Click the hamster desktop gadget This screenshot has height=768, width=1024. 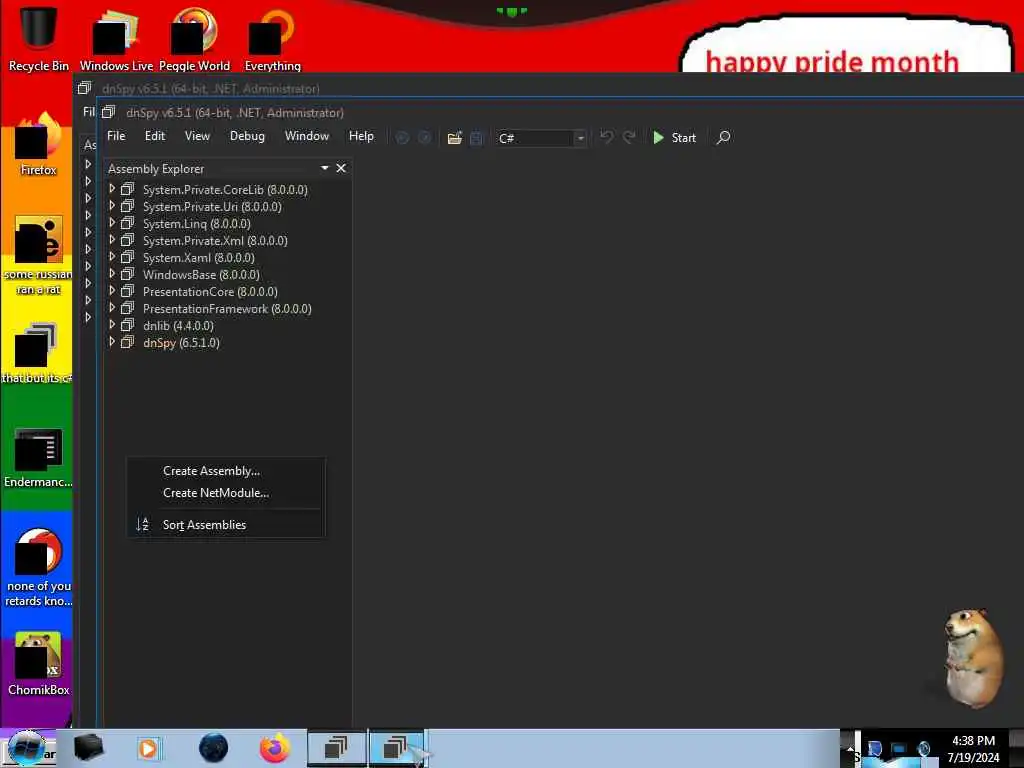972,657
